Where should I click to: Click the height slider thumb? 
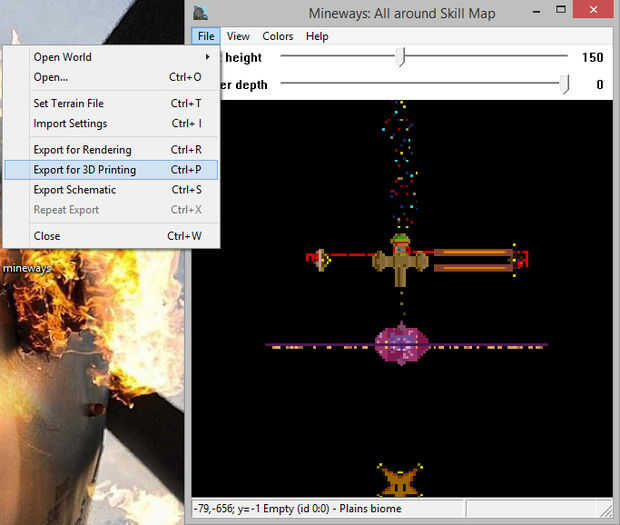pos(402,57)
